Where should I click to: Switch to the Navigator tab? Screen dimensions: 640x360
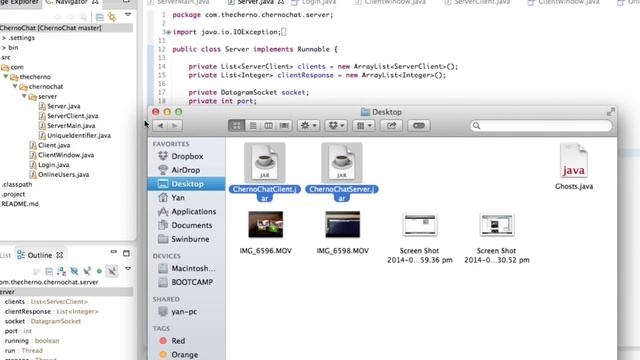[x=71, y=2]
